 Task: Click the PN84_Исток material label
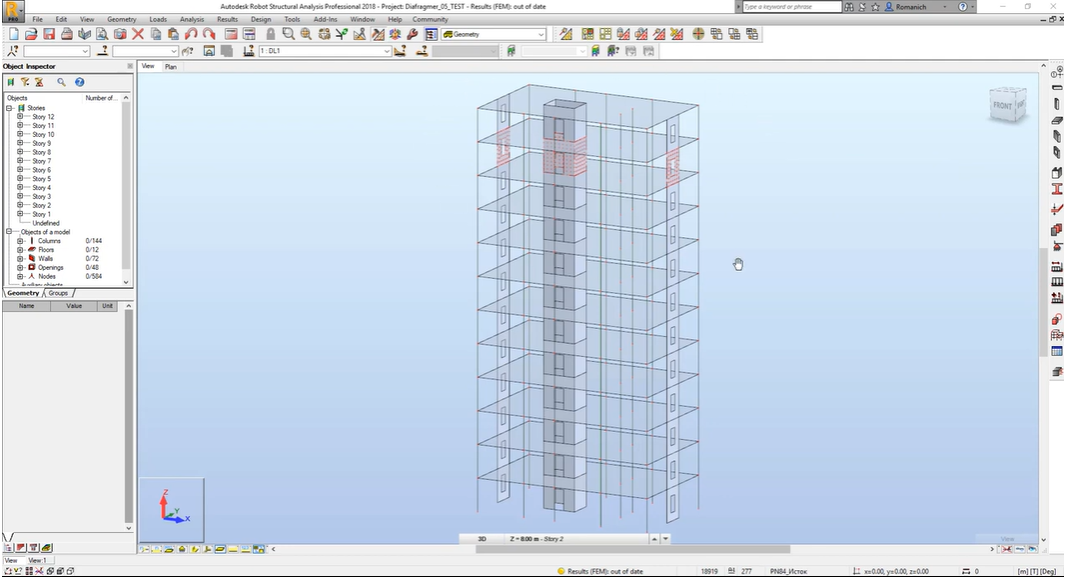tap(788, 572)
